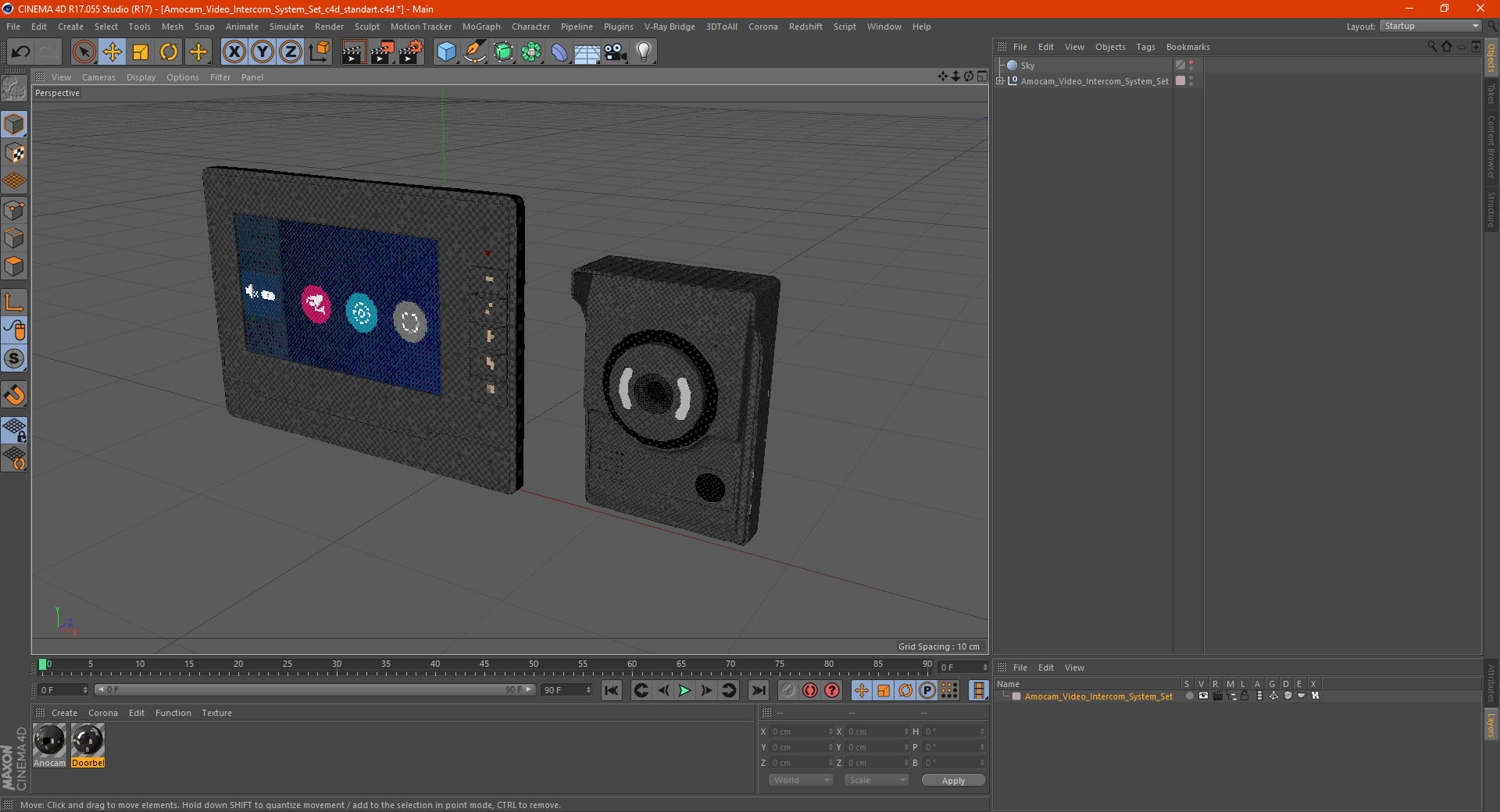The width and height of the screenshot is (1500, 812).
Task: Select the Live Selection tool
Action: click(84, 52)
